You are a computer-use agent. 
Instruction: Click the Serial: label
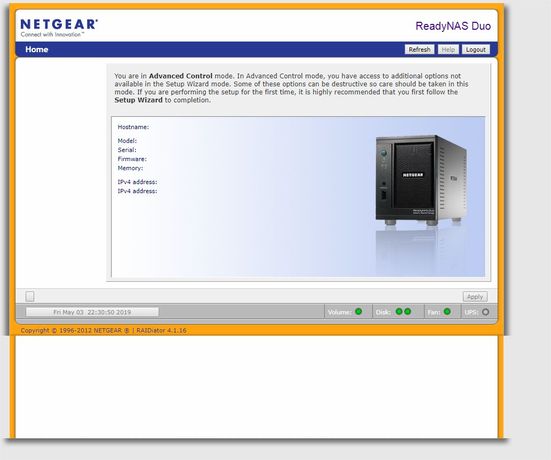(127, 150)
